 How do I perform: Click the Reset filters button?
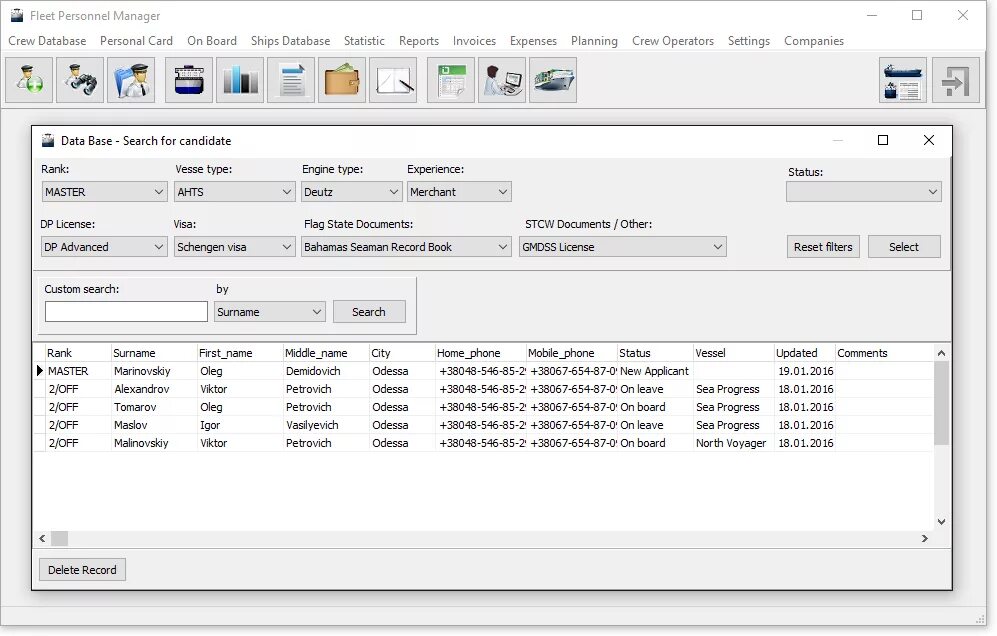click(x=823, y=247)
